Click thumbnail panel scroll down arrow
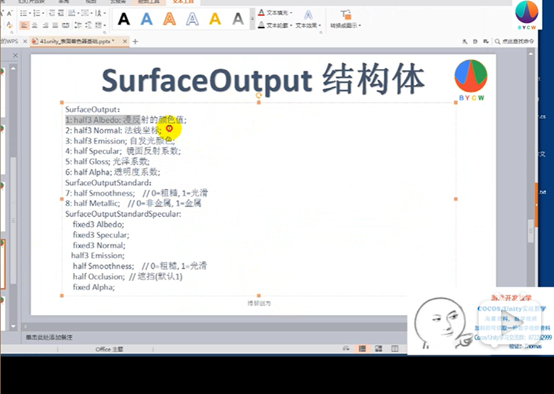This screenshot has width=554, height=394. click(x=13, y=326)
